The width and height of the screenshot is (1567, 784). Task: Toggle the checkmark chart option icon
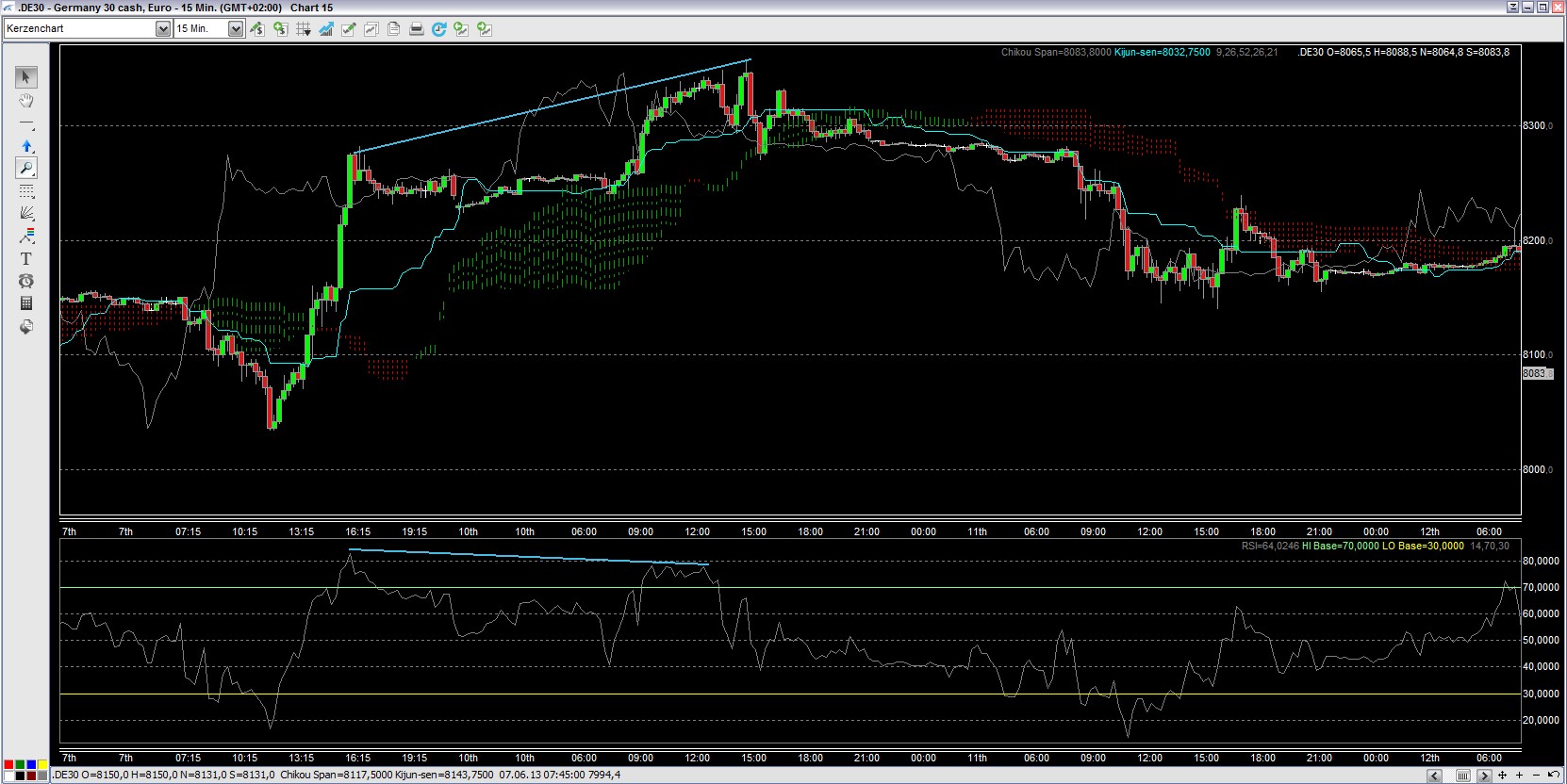coord(348,29)
